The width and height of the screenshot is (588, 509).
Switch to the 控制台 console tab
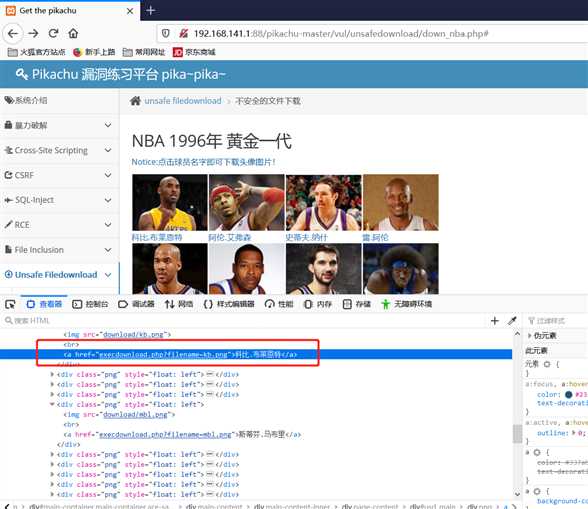tap(90, 304)
